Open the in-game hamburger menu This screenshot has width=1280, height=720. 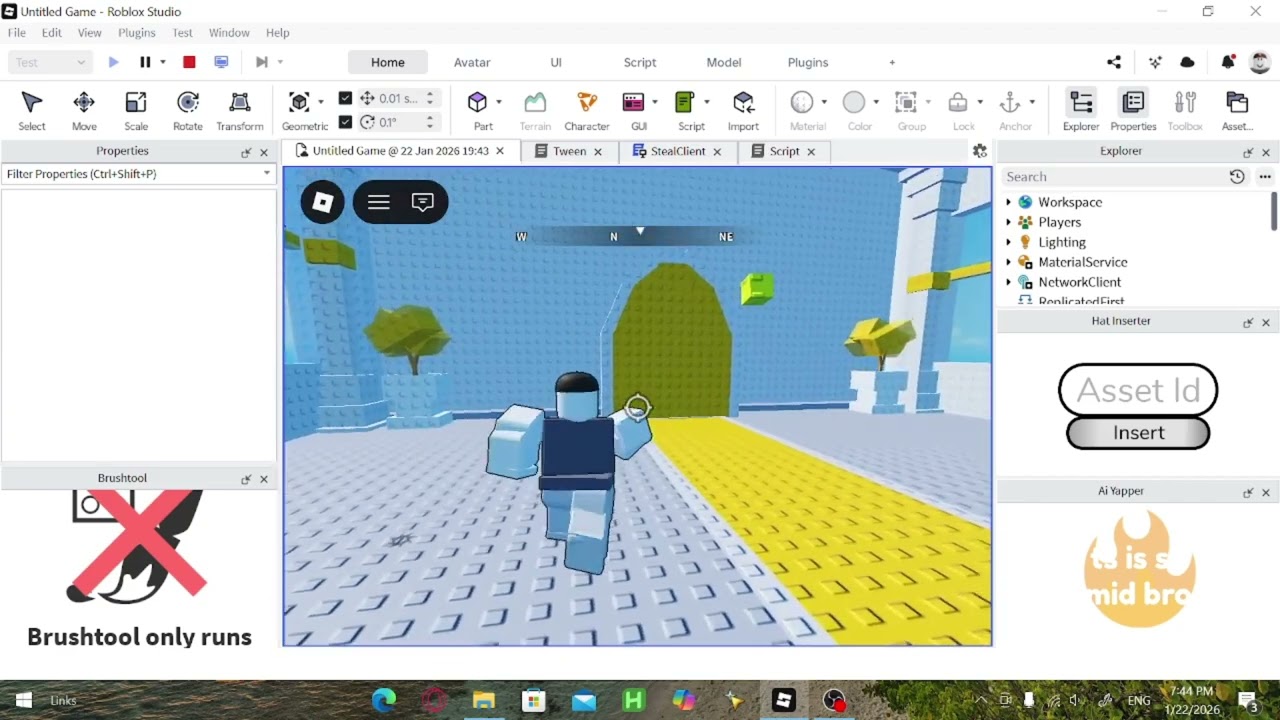pos(378,202)
